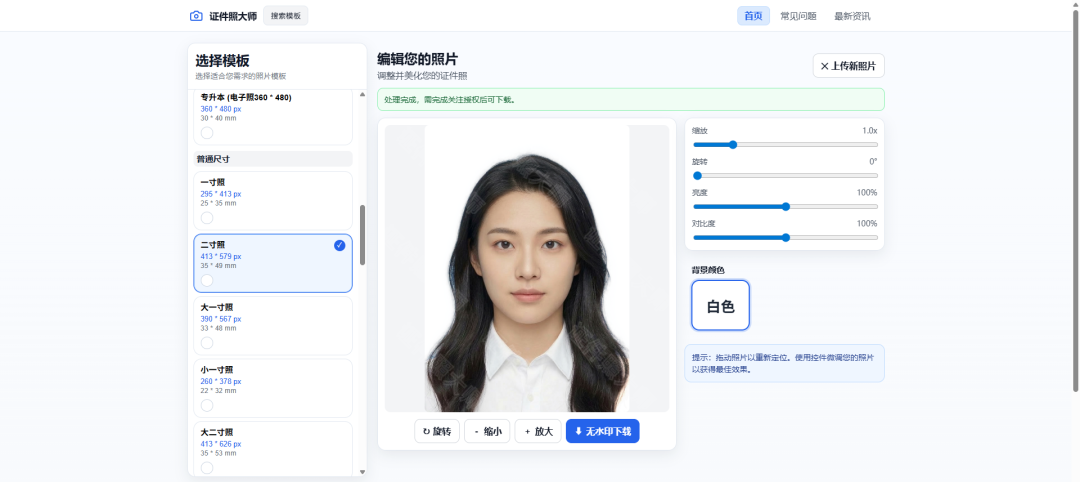The image size is (1080, 482).
Task: Click the template list scrollbar thumb
Action: click(x=363, y=235)
